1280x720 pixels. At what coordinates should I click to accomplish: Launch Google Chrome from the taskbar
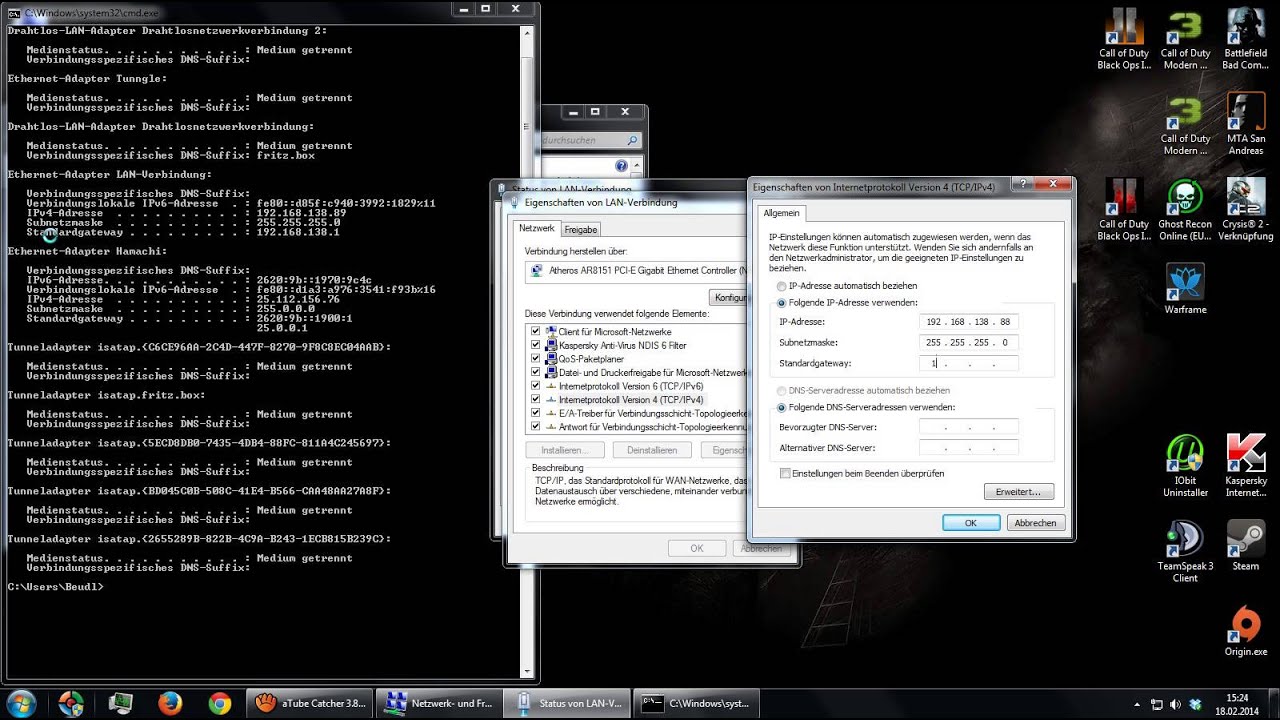pyautogui.click(x=220, y=703)
